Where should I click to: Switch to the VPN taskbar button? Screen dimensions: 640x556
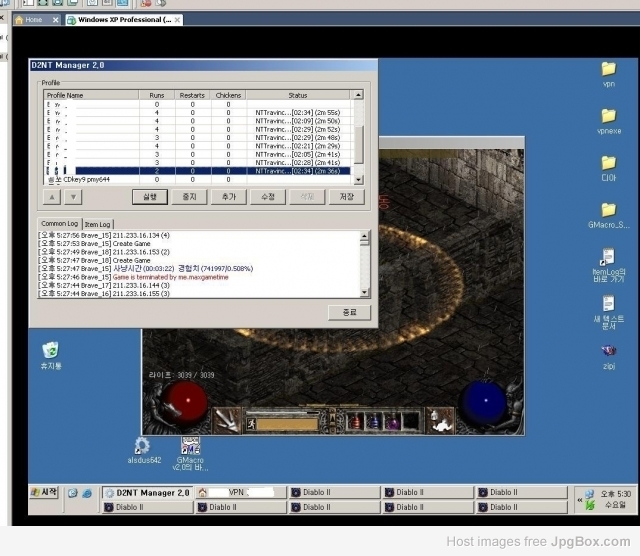coord(241,493)
